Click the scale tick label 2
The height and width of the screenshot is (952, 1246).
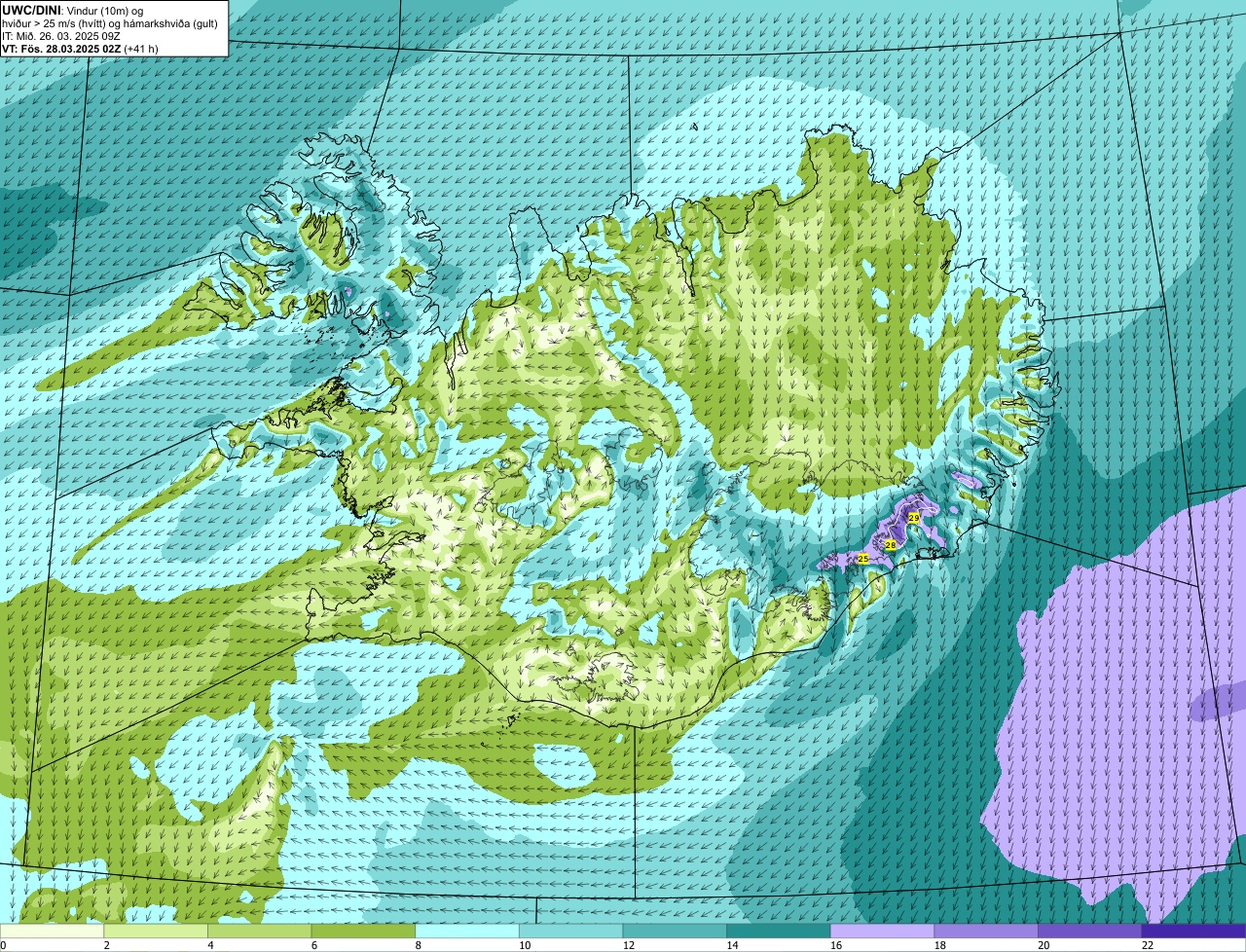tap(106, 945)
